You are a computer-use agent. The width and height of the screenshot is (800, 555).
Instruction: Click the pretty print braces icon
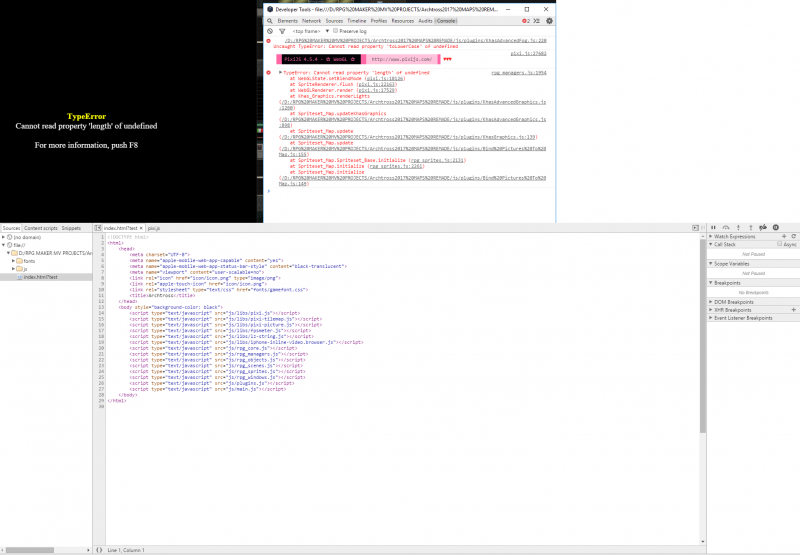(99, 550)
